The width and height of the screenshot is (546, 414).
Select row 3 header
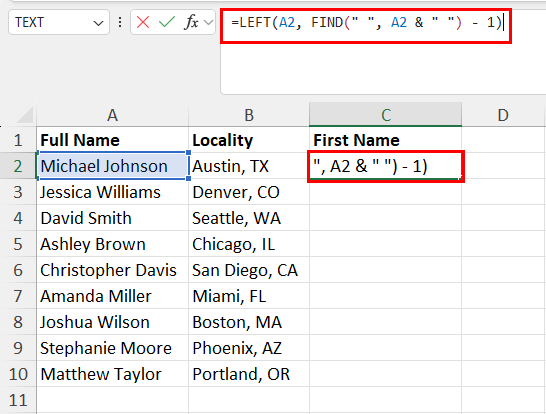[18, 192]
